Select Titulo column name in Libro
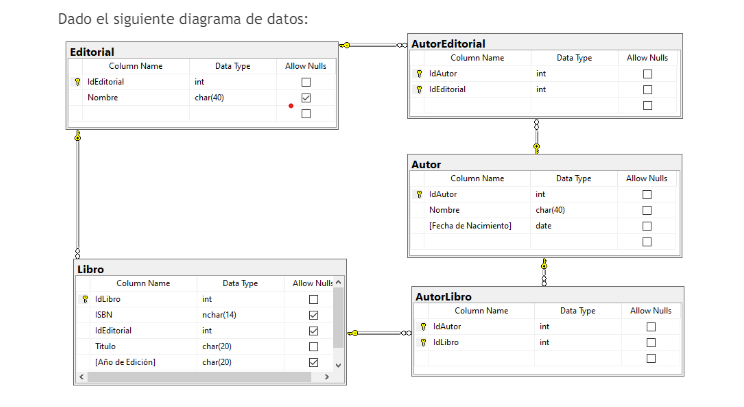 [105, 346]
